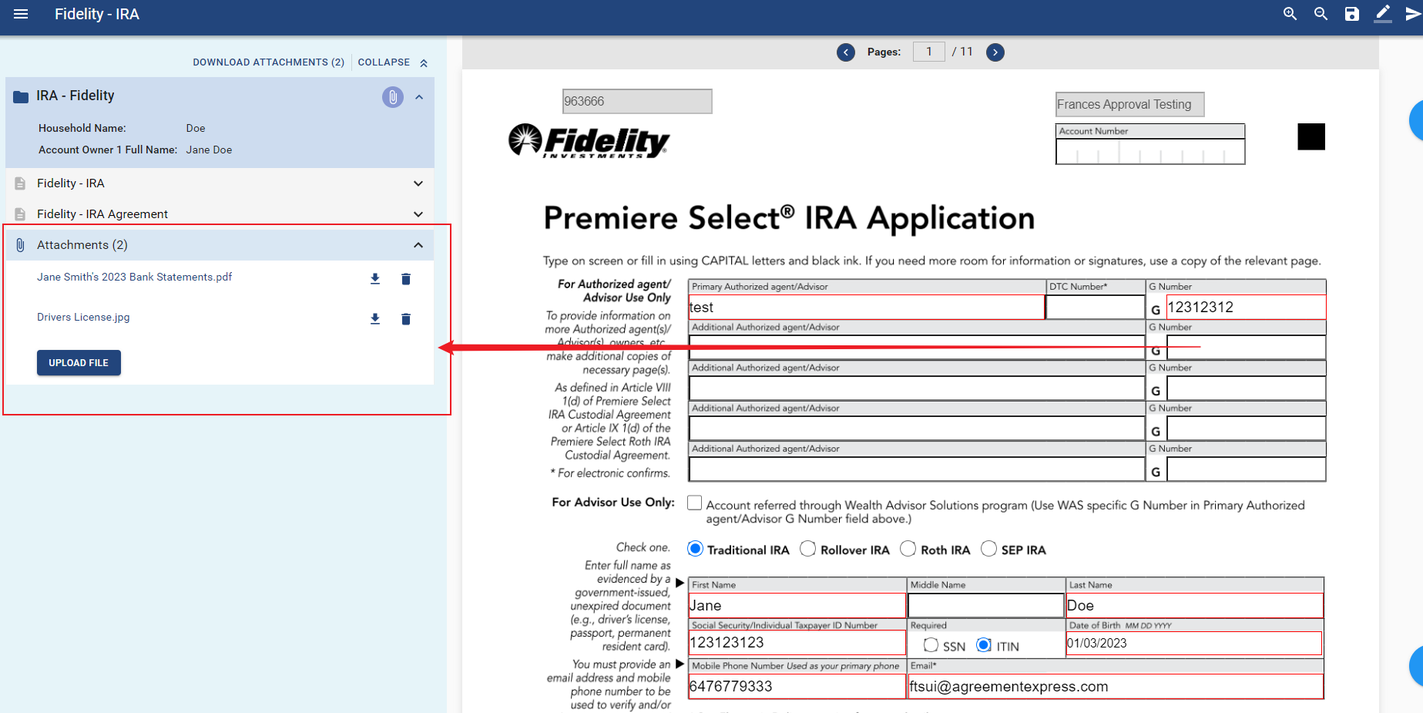Screen dimensions: 1423x713
Task: Click the page number input box
Action: tap(929, 52)
